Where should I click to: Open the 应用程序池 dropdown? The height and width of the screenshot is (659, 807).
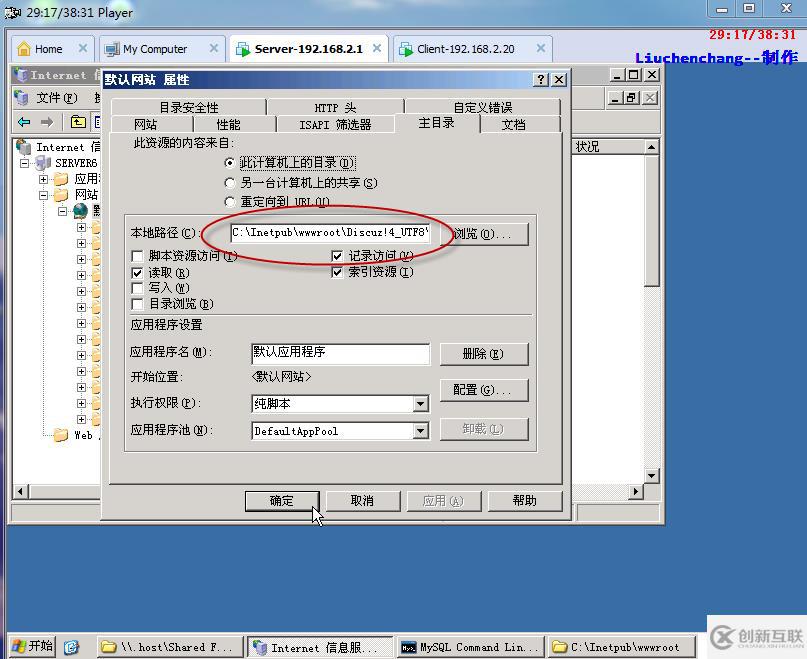(x=420, y=430)
